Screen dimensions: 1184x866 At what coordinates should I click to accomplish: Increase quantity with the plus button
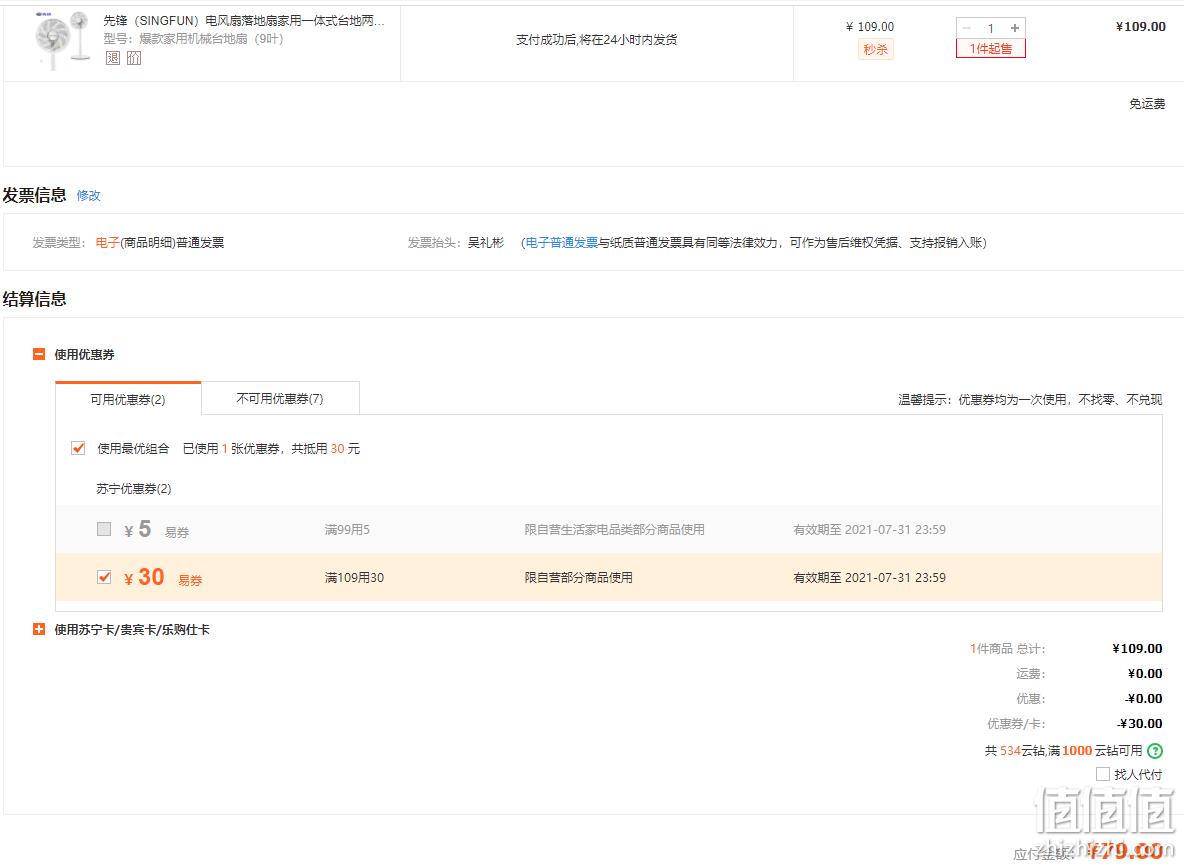[1015, 28]
